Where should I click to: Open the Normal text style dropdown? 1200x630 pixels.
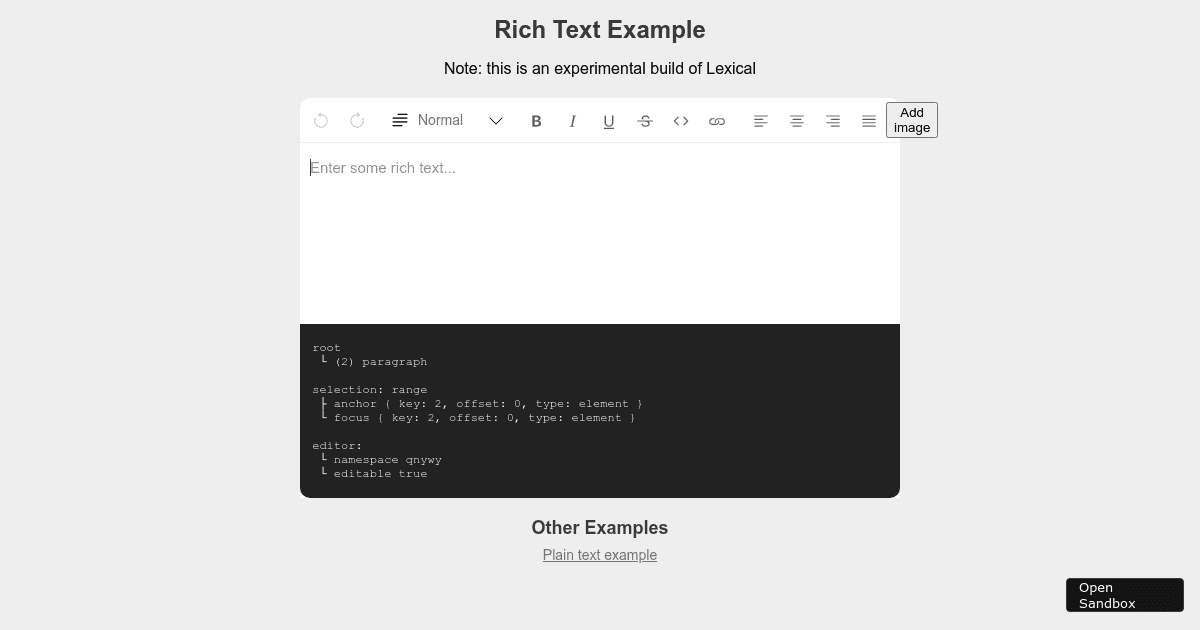(x=440, y=120)
